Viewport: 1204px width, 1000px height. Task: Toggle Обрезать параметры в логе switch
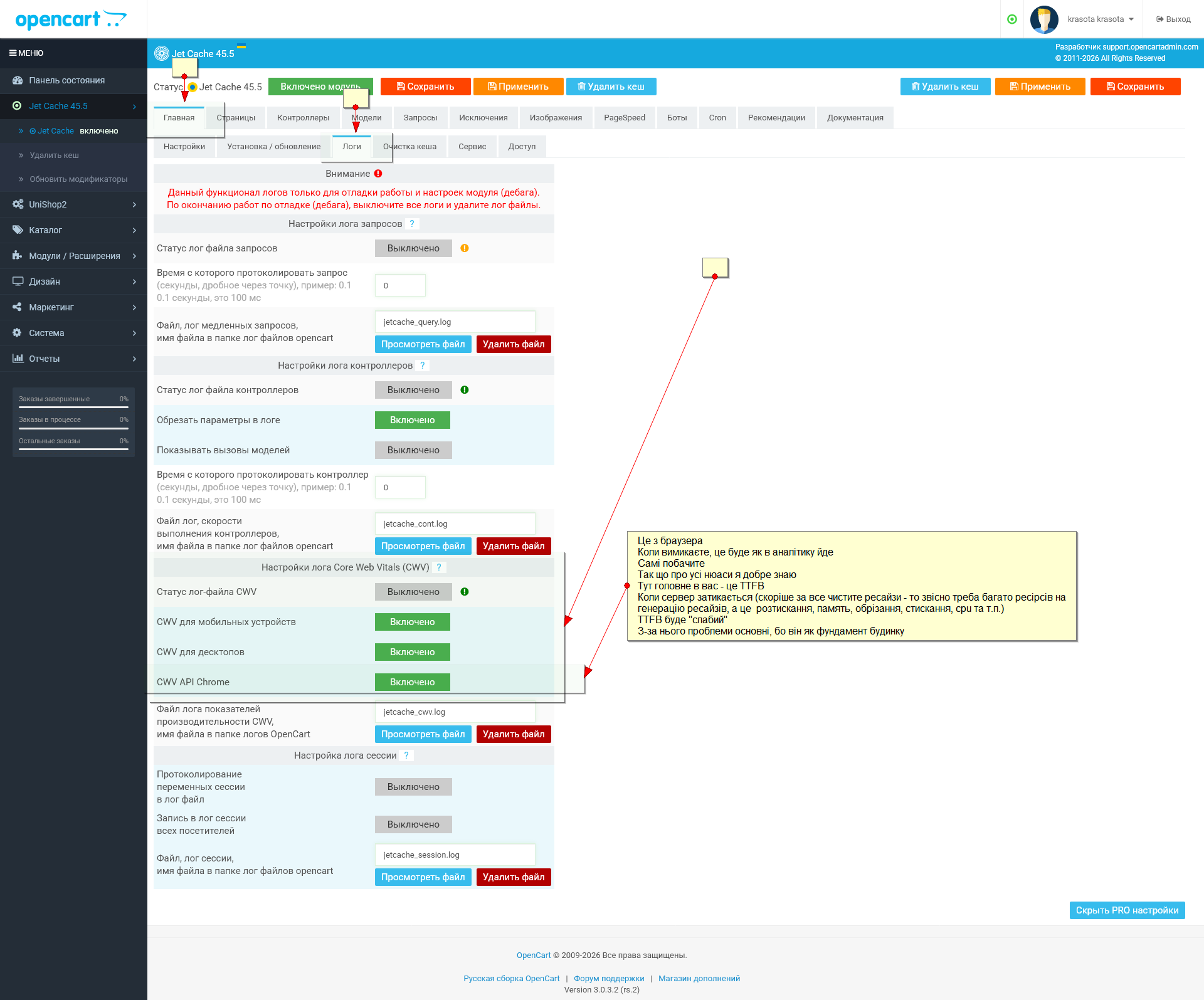[412, 420]
